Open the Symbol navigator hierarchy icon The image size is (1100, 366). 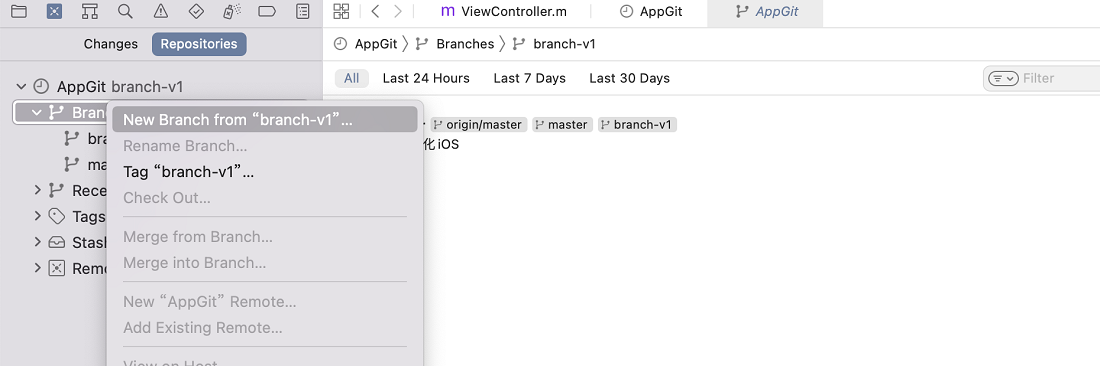click(90, 11)
